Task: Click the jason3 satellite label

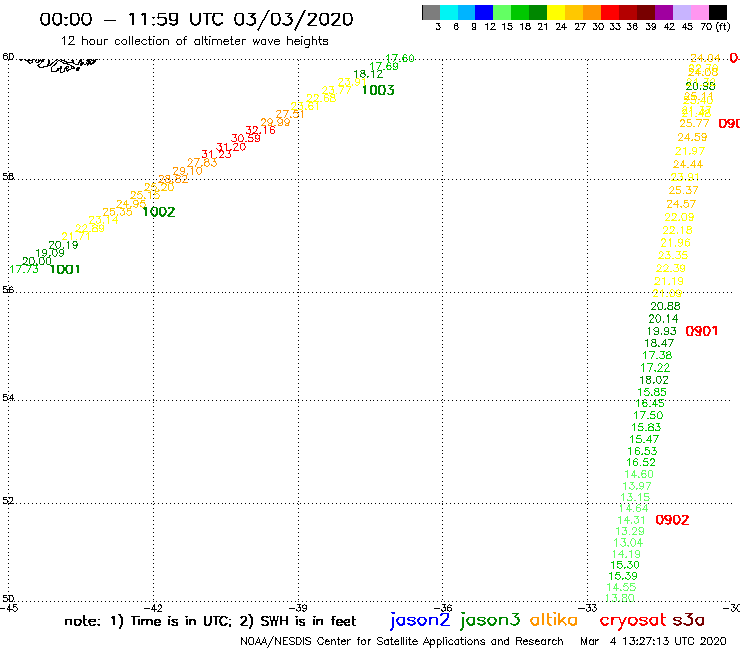Action: [x=490, y=620]
